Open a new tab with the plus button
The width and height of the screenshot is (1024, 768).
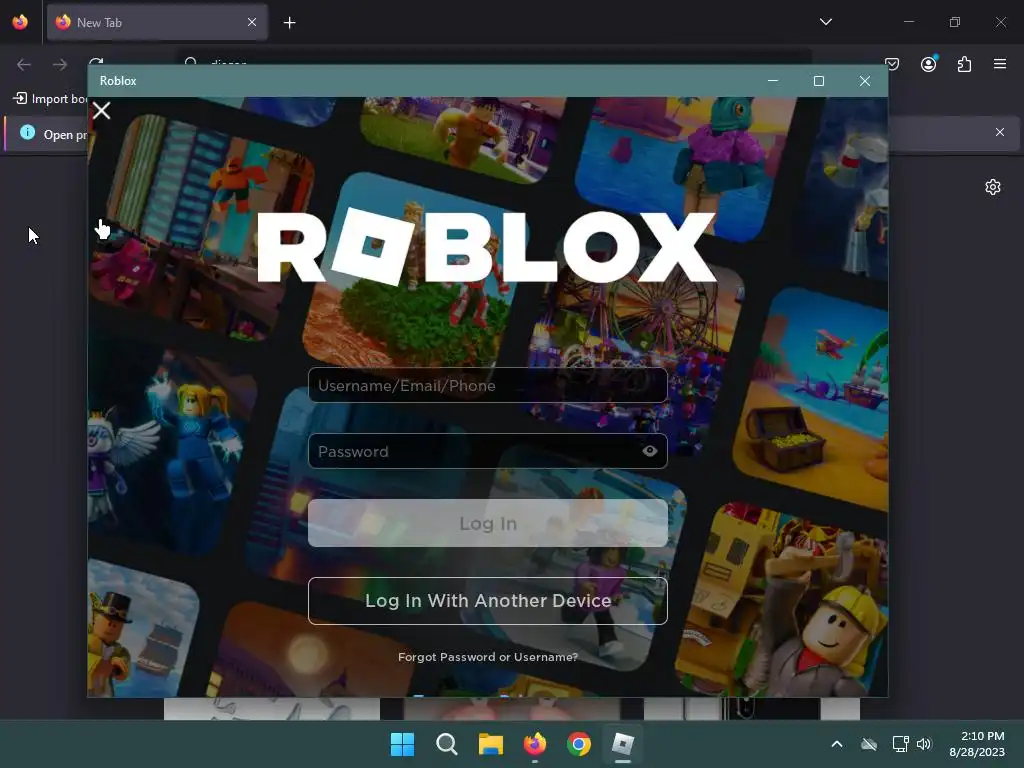(289, 23)
